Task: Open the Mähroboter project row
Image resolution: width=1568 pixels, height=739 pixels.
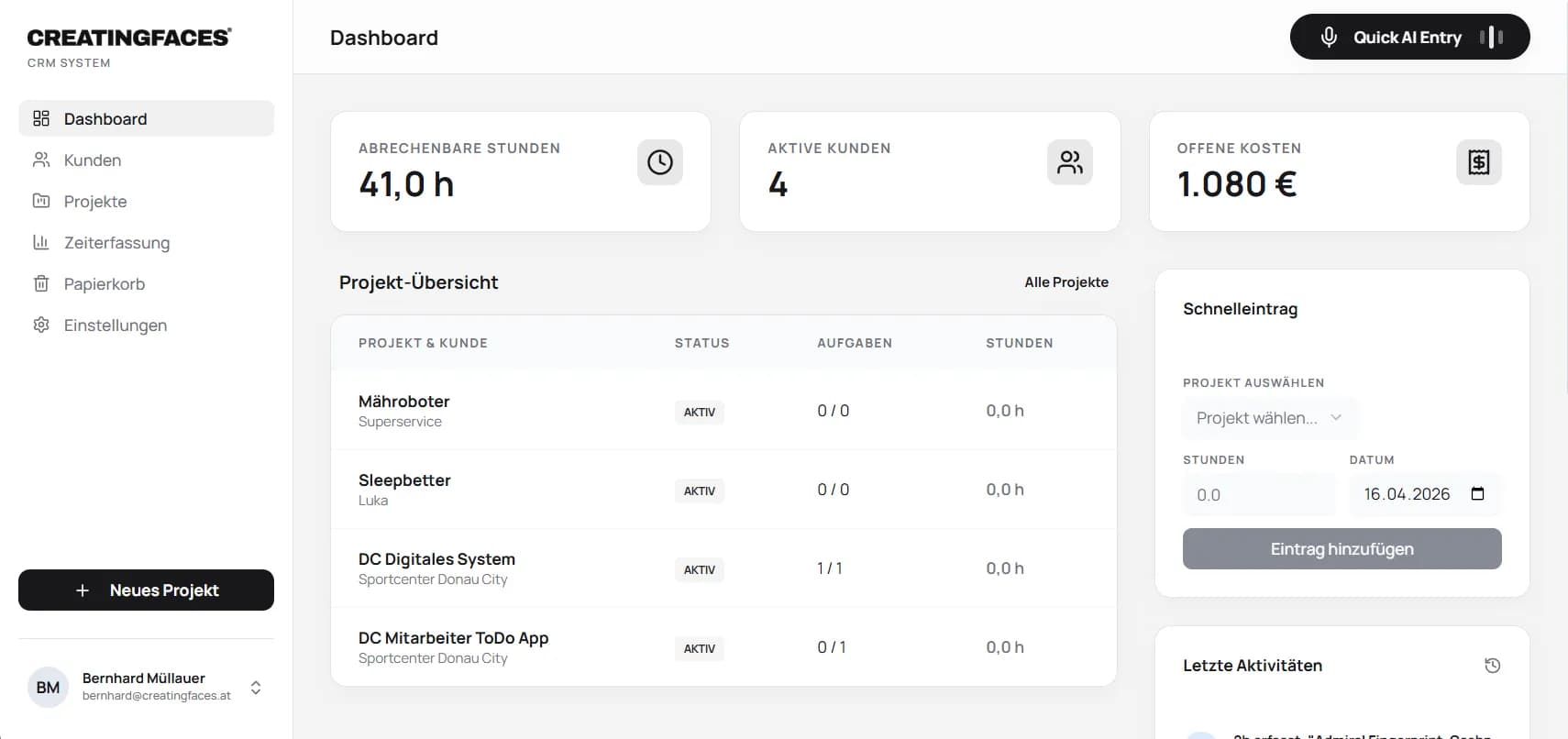Action: click(723, 411)
